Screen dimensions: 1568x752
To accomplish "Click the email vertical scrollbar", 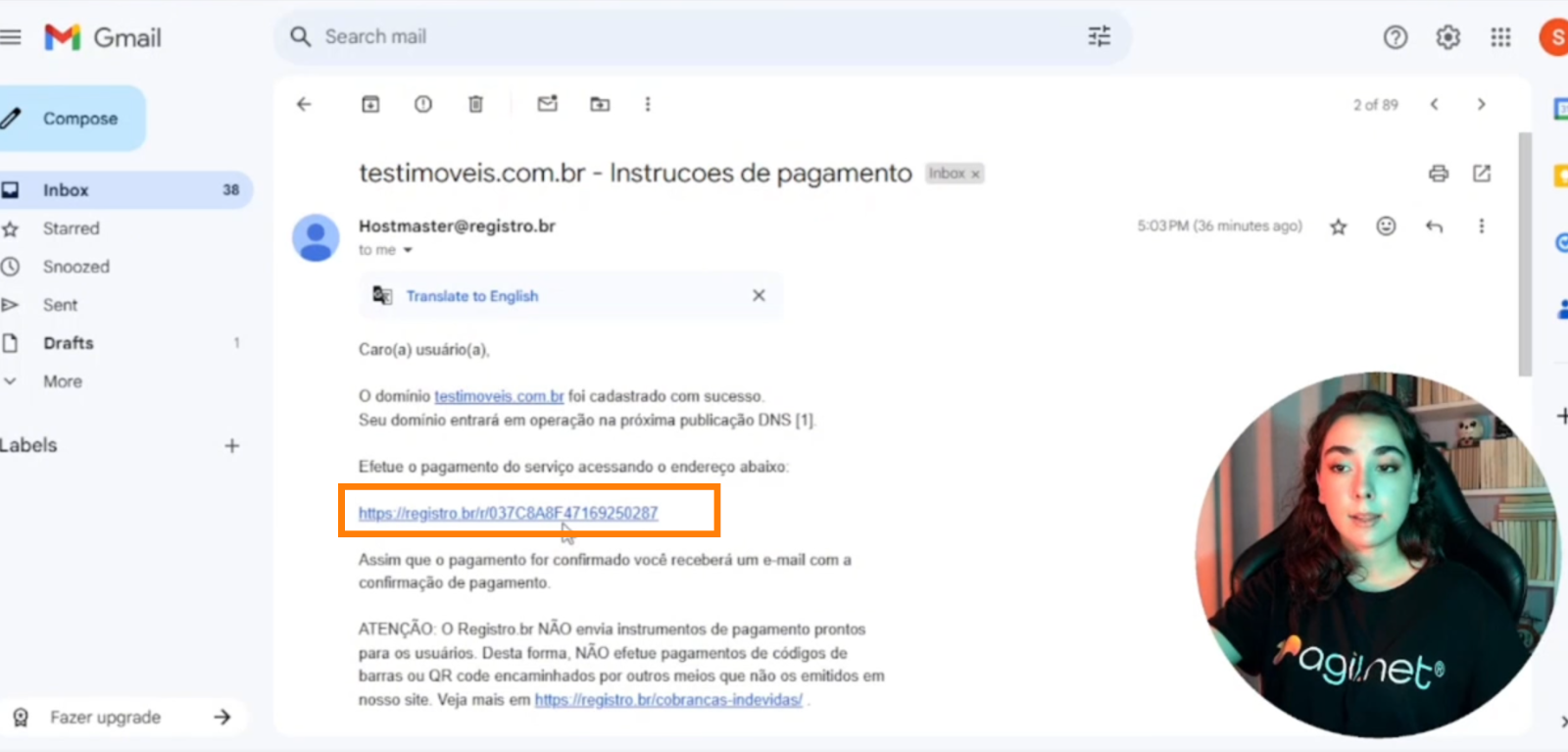I will point(1524,255).
